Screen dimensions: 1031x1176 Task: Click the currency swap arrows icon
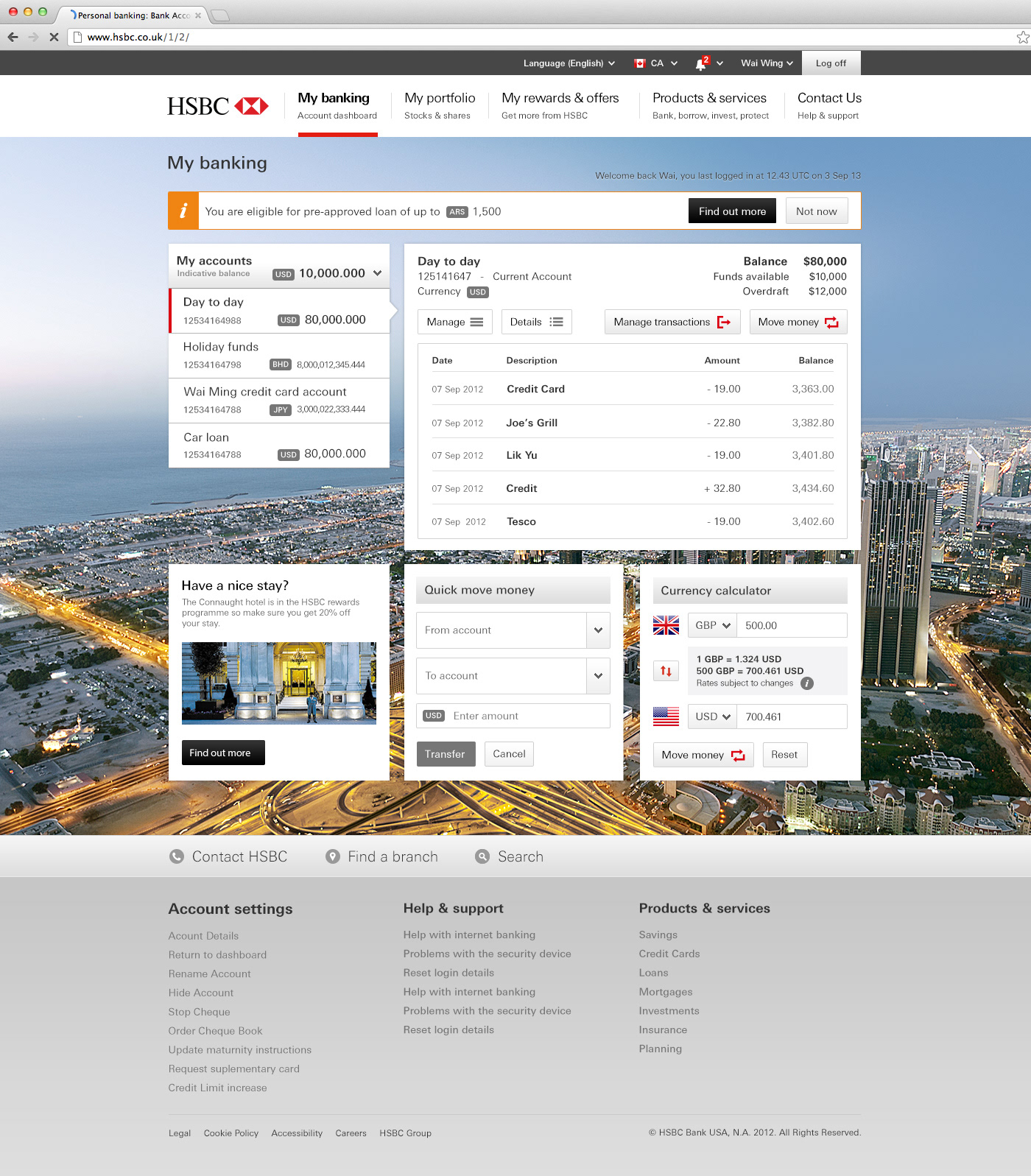666,671
